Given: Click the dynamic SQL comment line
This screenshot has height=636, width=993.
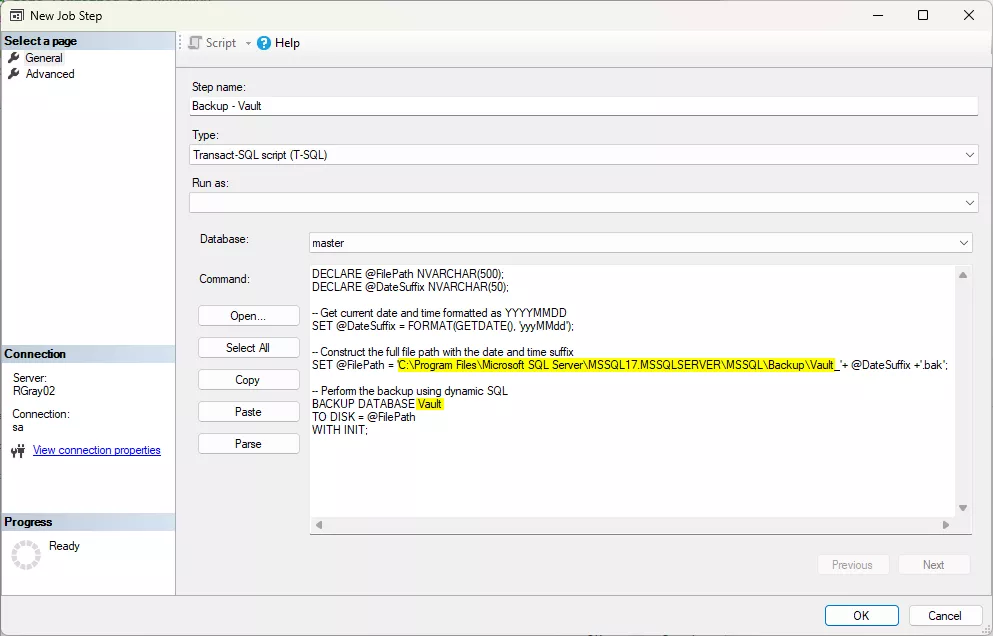Looking at the screenshot, I should [x=410, y=391].
